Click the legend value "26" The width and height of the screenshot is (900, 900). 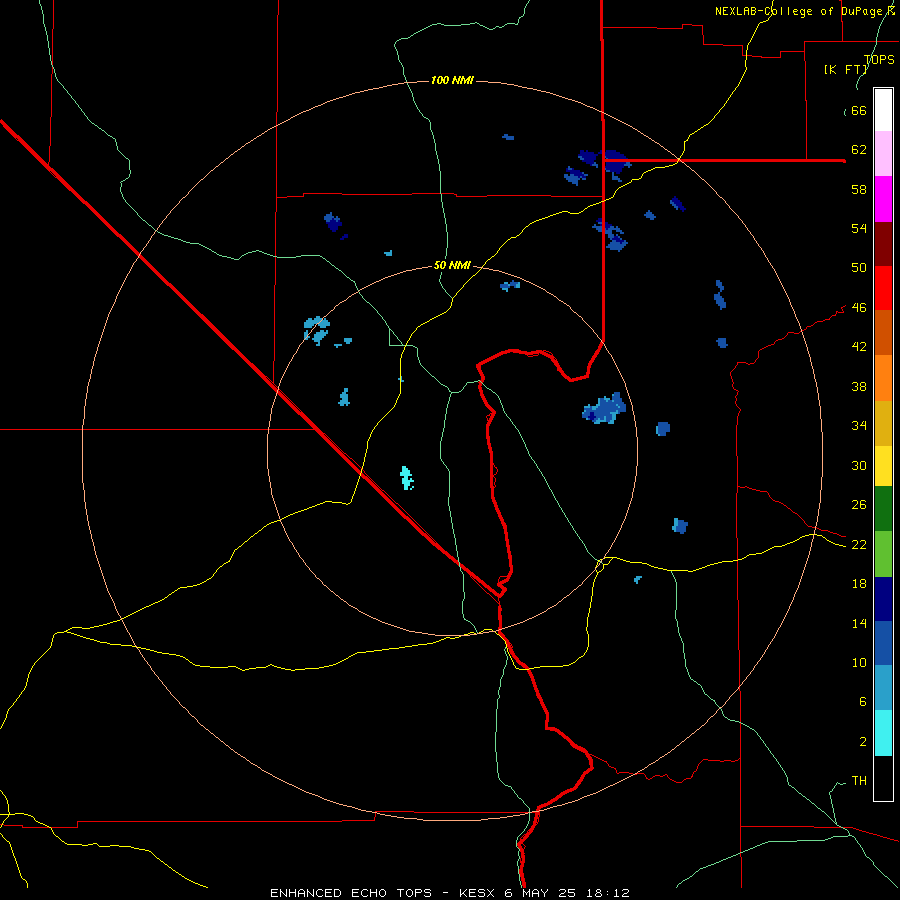click(x=859, y=505)
